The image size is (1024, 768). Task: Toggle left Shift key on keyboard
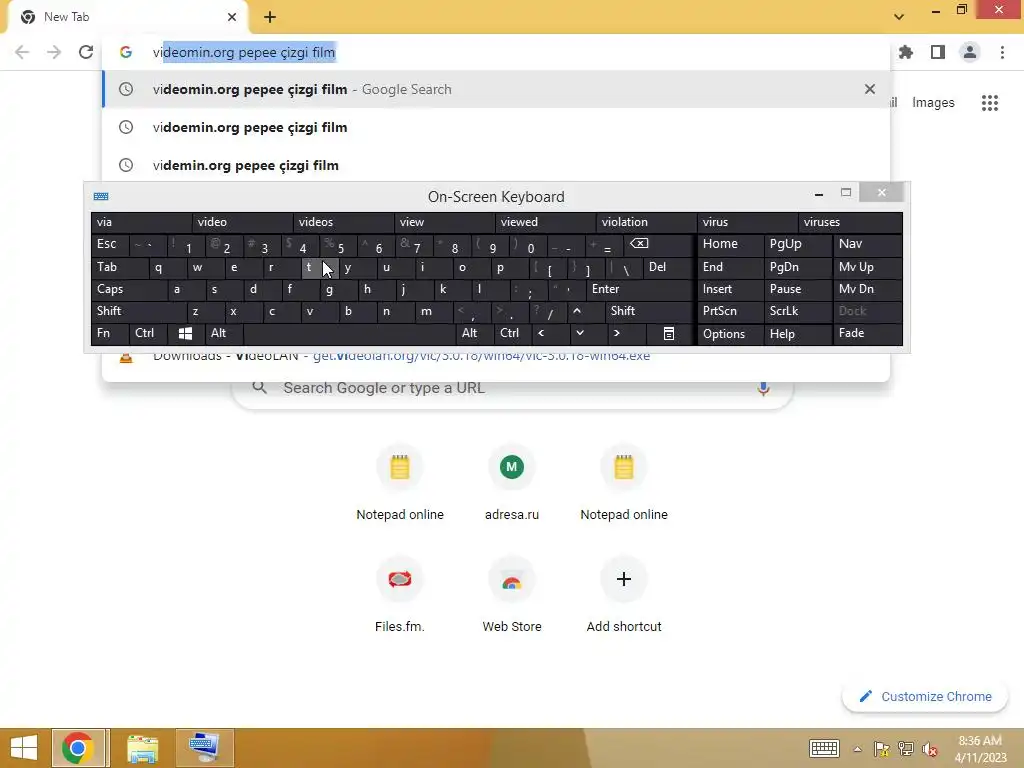138,312
